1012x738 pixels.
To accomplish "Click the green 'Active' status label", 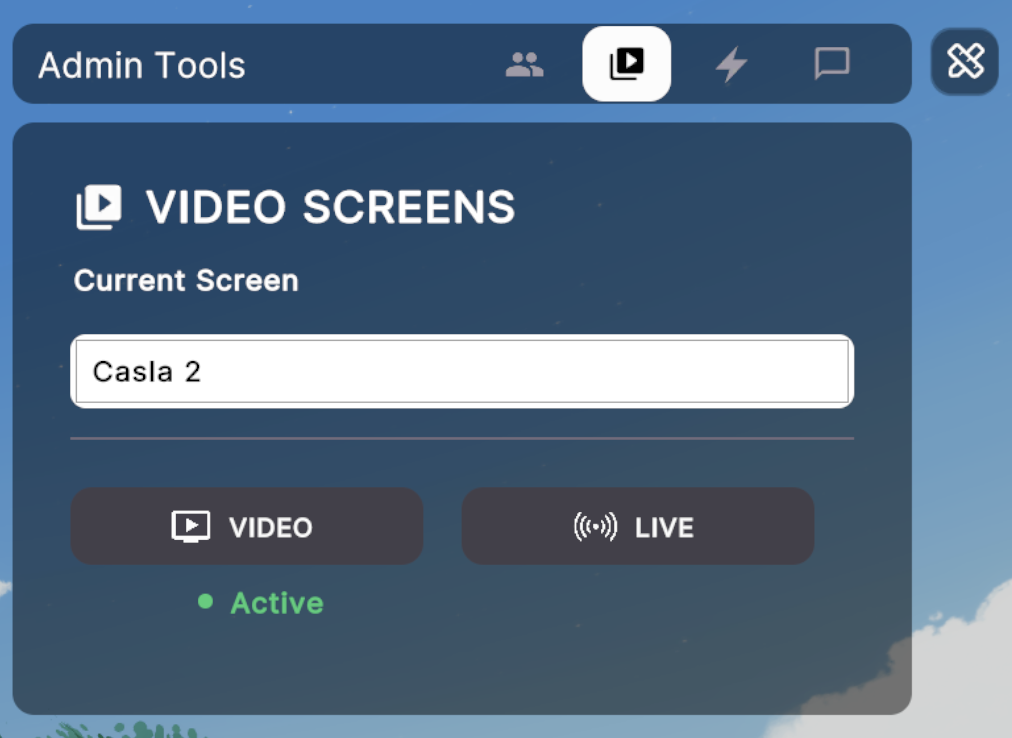I will 277,603.
